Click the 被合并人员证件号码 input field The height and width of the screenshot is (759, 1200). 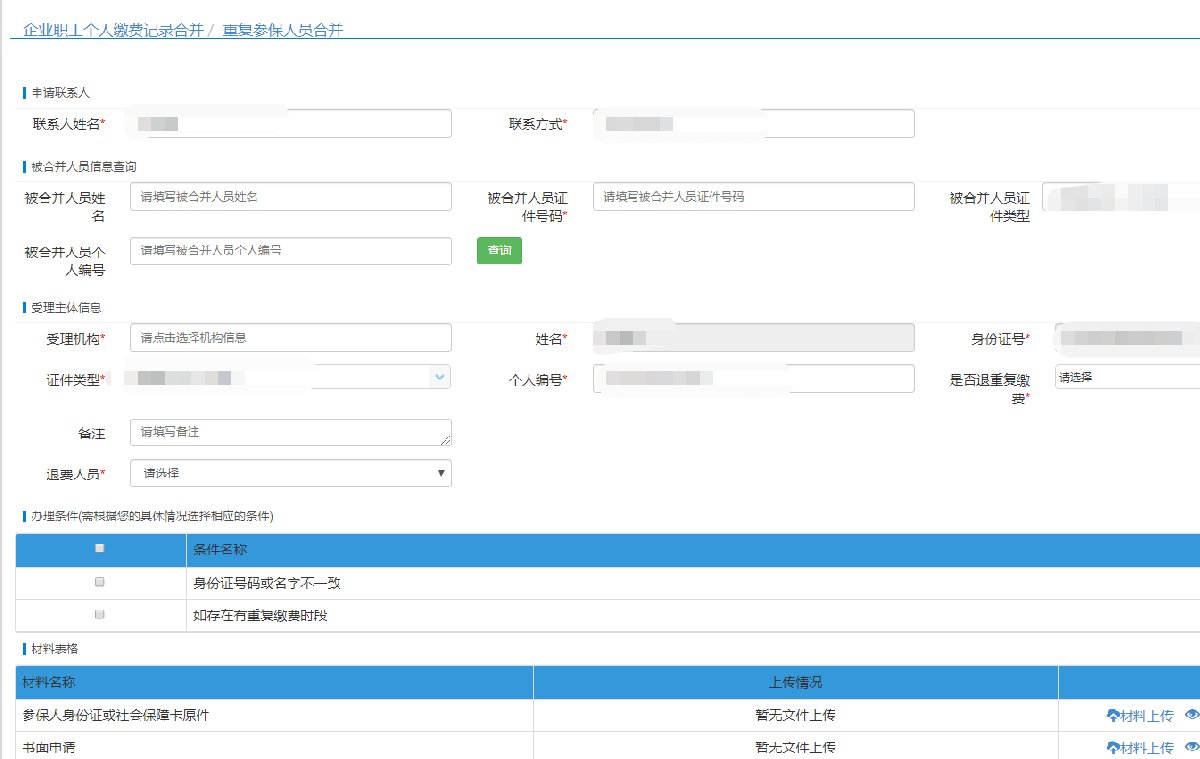(x=753, y=197)
